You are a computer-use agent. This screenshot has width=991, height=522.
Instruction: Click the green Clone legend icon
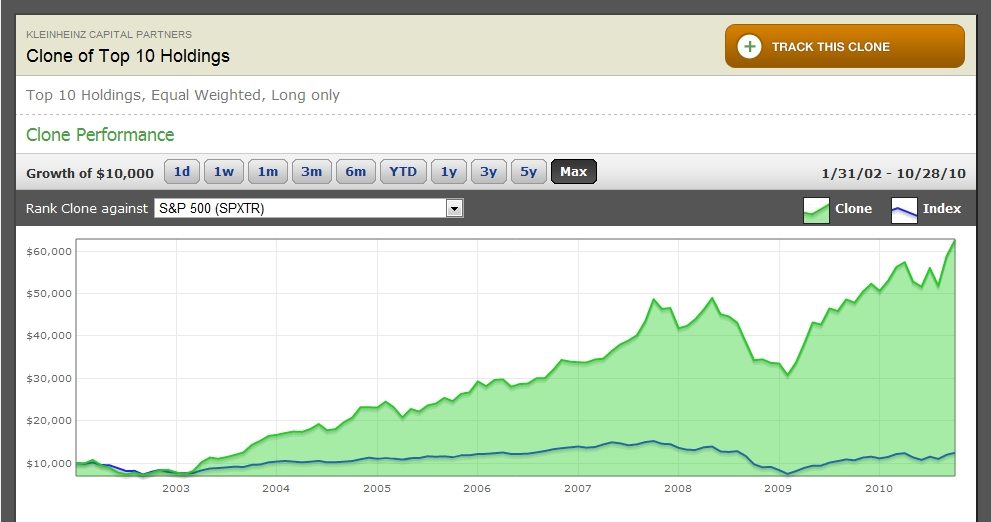click(816, 210)
